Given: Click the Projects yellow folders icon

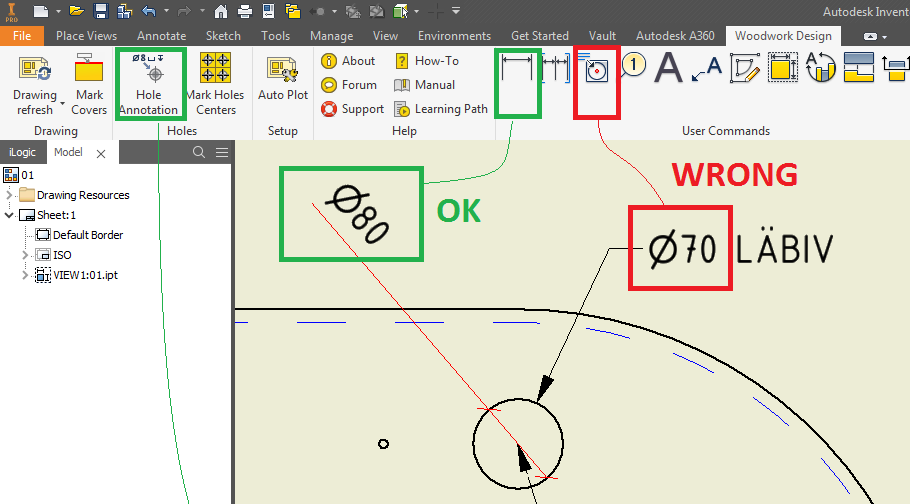Looking at the screenshot, I should pos(293,11).
